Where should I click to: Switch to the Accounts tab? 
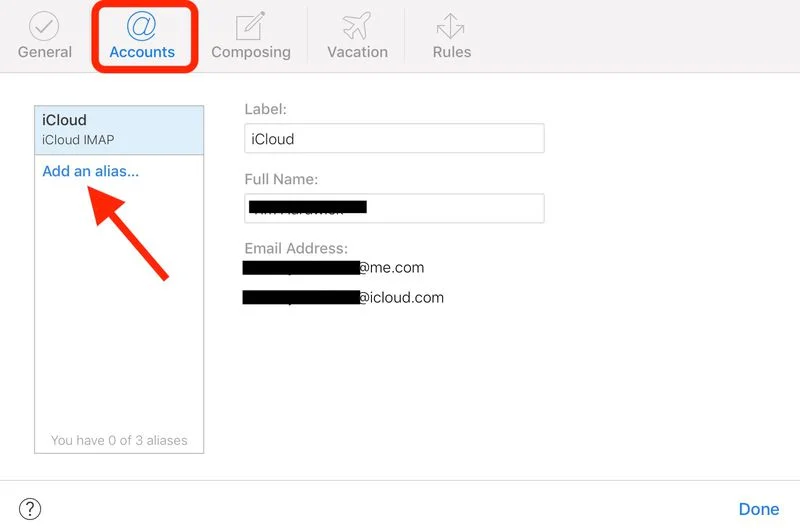point(142,36)
